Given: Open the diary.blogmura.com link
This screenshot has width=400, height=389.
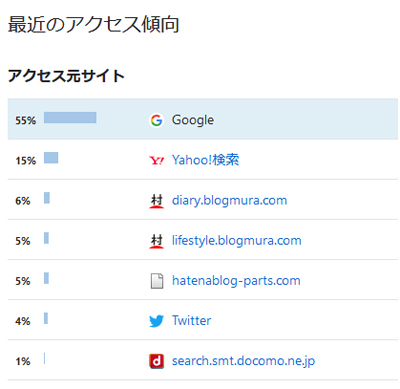Looking at the screenshot, I should 229,200.
